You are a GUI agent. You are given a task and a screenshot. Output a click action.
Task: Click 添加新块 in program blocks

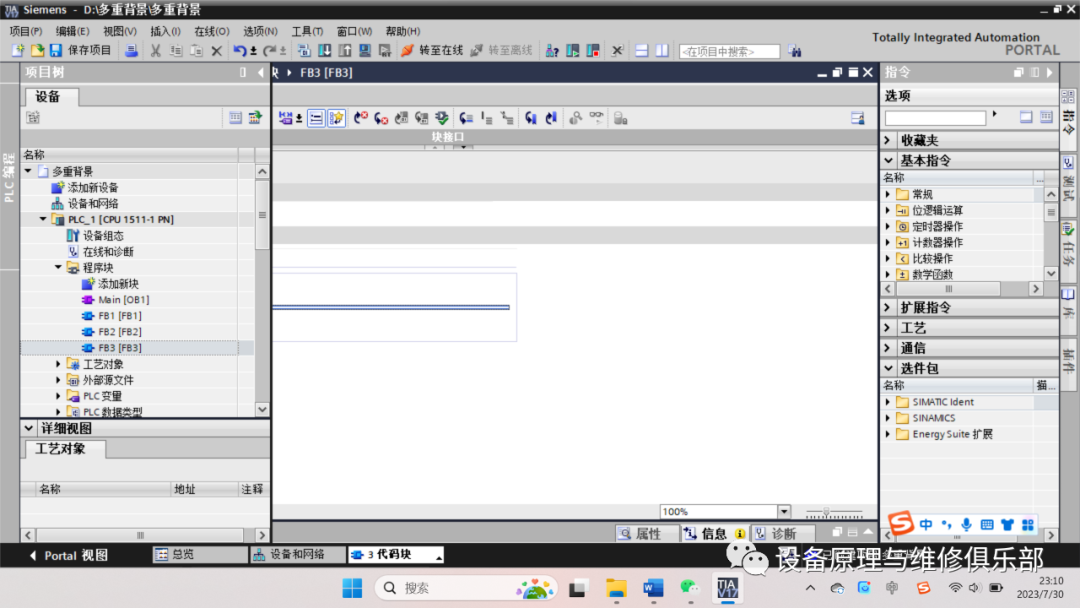118,284
